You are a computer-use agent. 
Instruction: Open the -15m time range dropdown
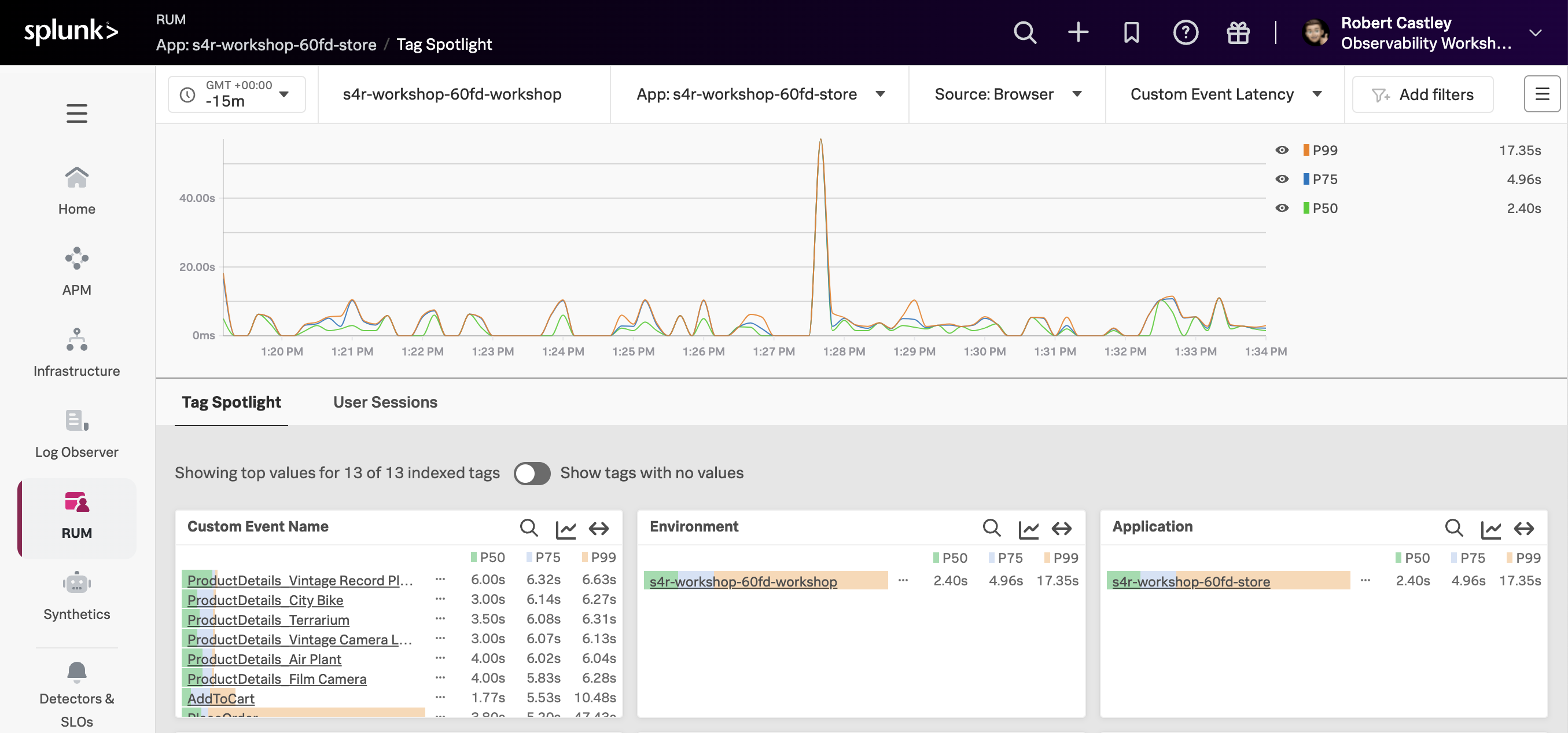237,94
